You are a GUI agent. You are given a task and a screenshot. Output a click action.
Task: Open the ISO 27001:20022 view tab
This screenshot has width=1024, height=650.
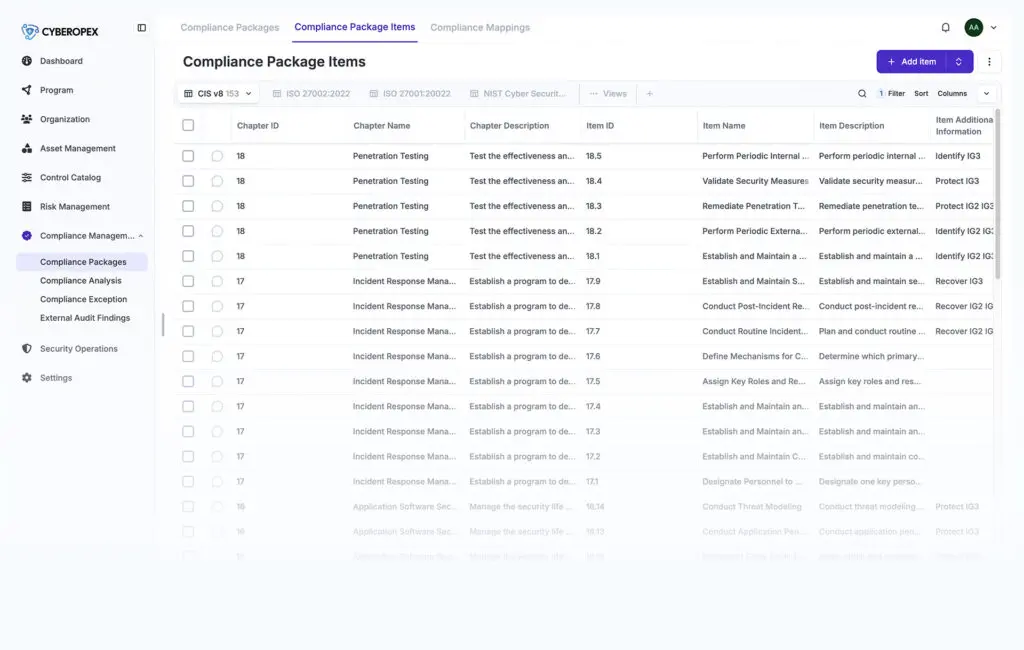click(x=410, y=93)
